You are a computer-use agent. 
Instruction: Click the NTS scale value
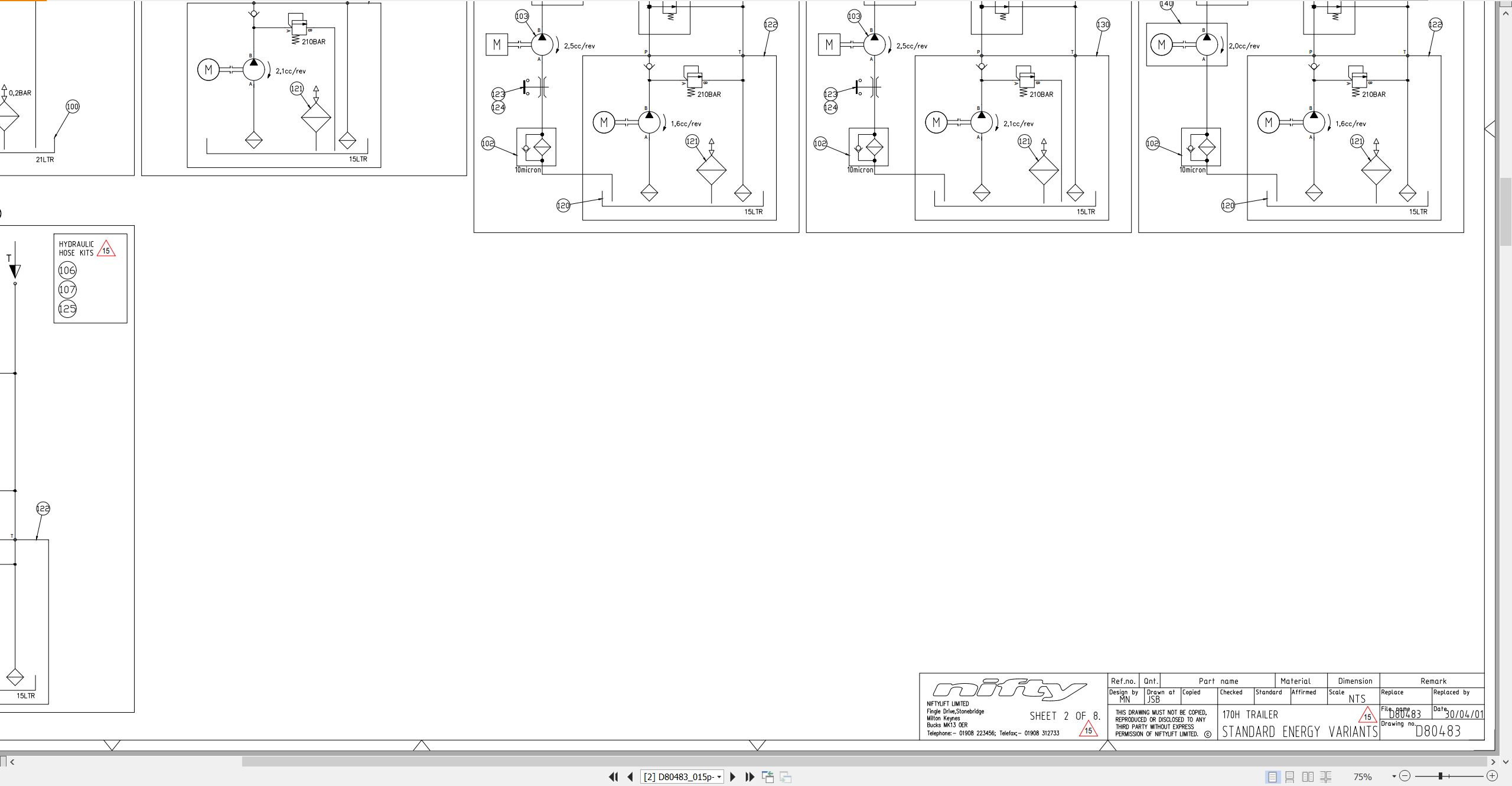point(1357,699)
